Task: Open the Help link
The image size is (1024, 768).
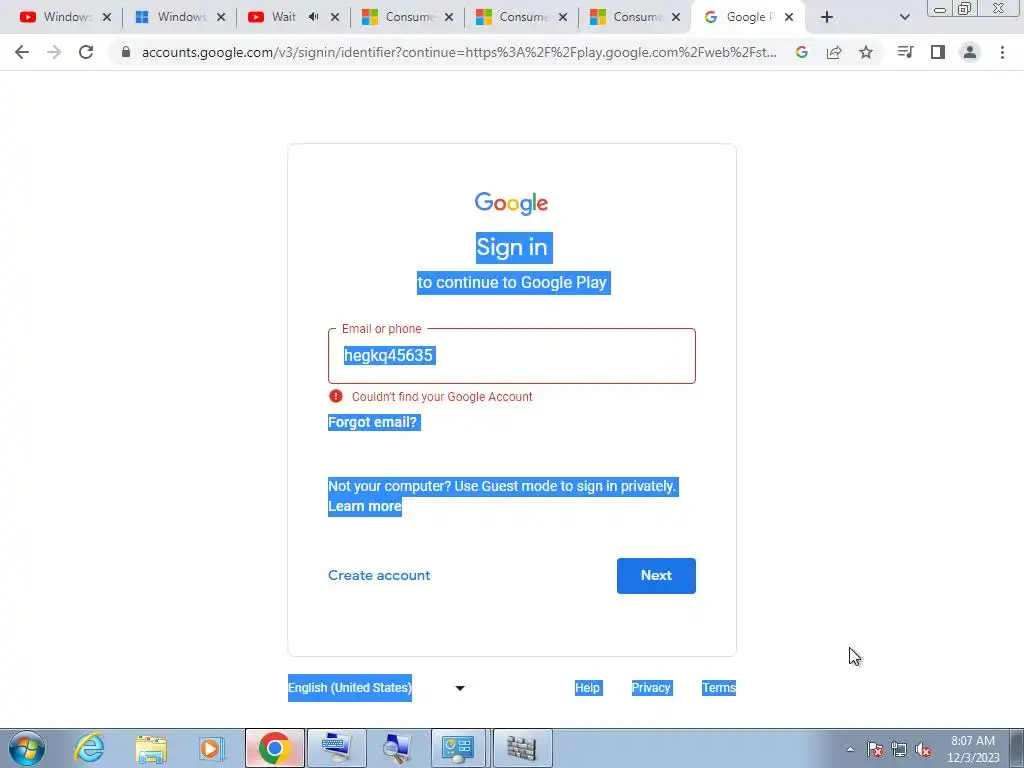Action: (x=587, y=688)
